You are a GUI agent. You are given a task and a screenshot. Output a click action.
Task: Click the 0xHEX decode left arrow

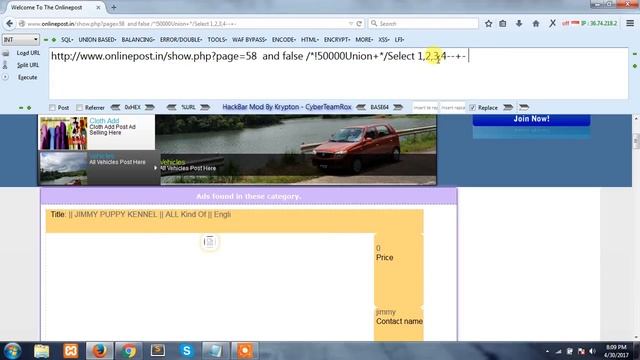pos(116,107)
